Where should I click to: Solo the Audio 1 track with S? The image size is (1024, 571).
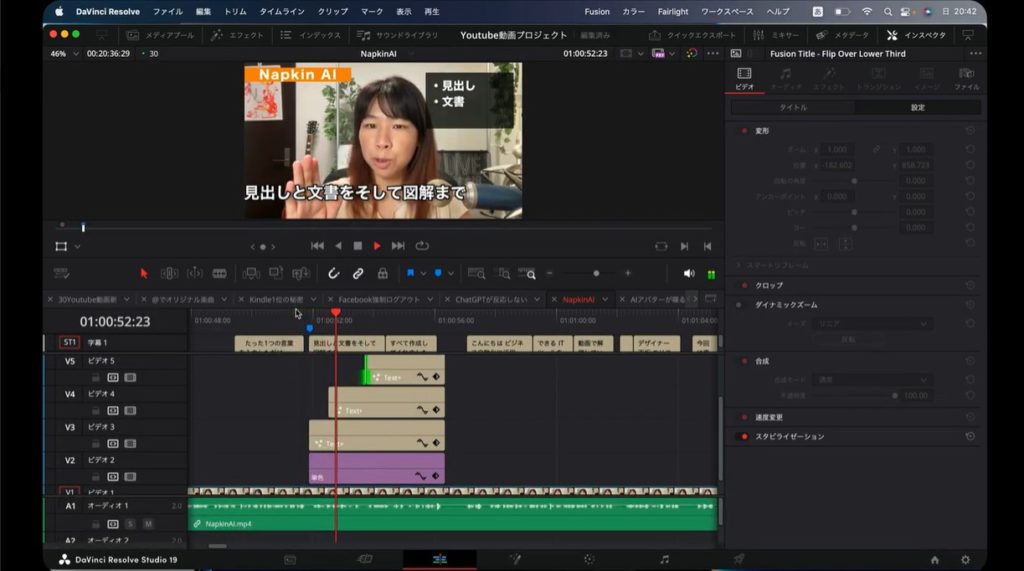(x=130, y=524)
